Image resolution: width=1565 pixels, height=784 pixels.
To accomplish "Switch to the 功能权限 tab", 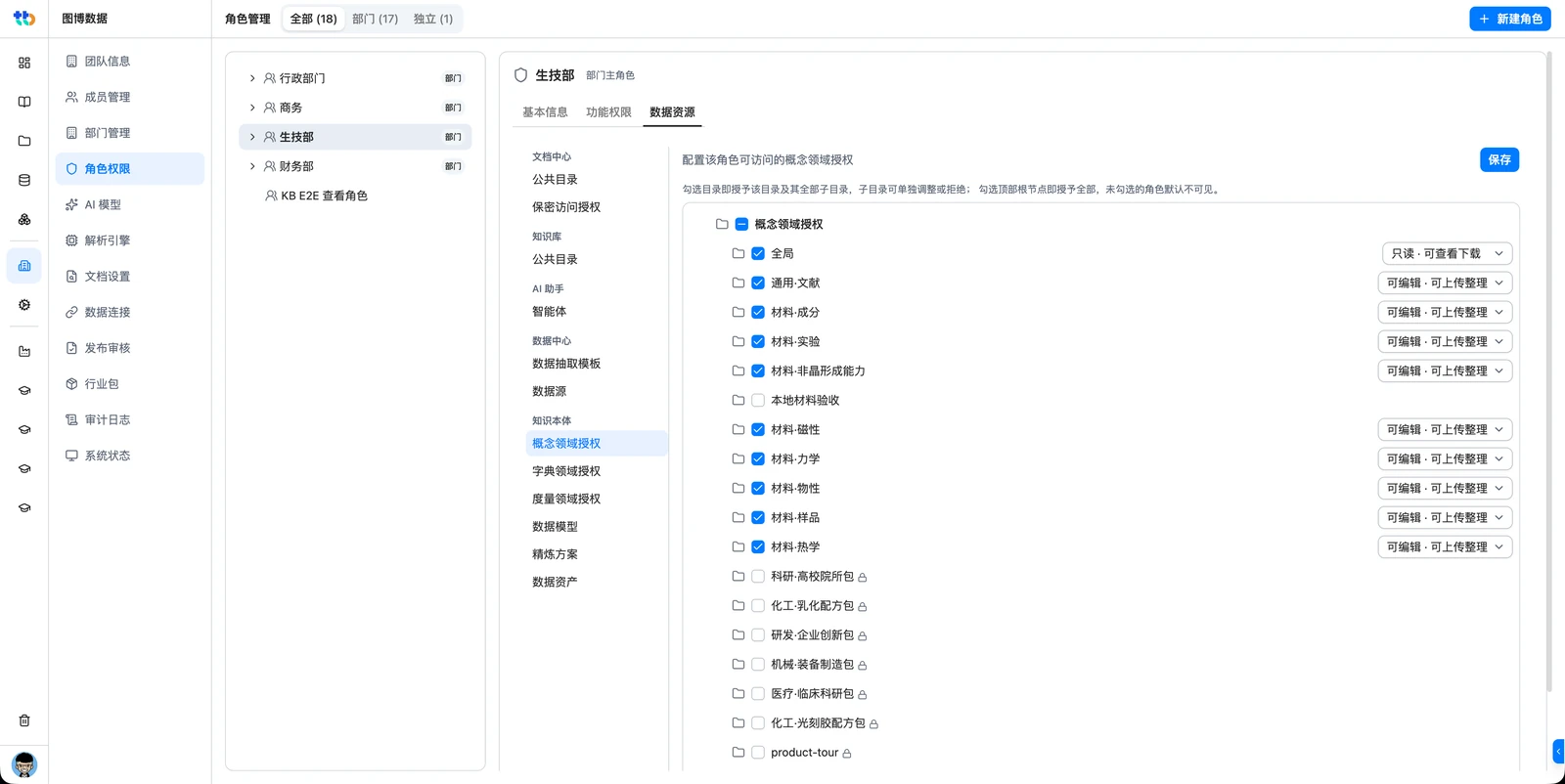I will 608,112.
